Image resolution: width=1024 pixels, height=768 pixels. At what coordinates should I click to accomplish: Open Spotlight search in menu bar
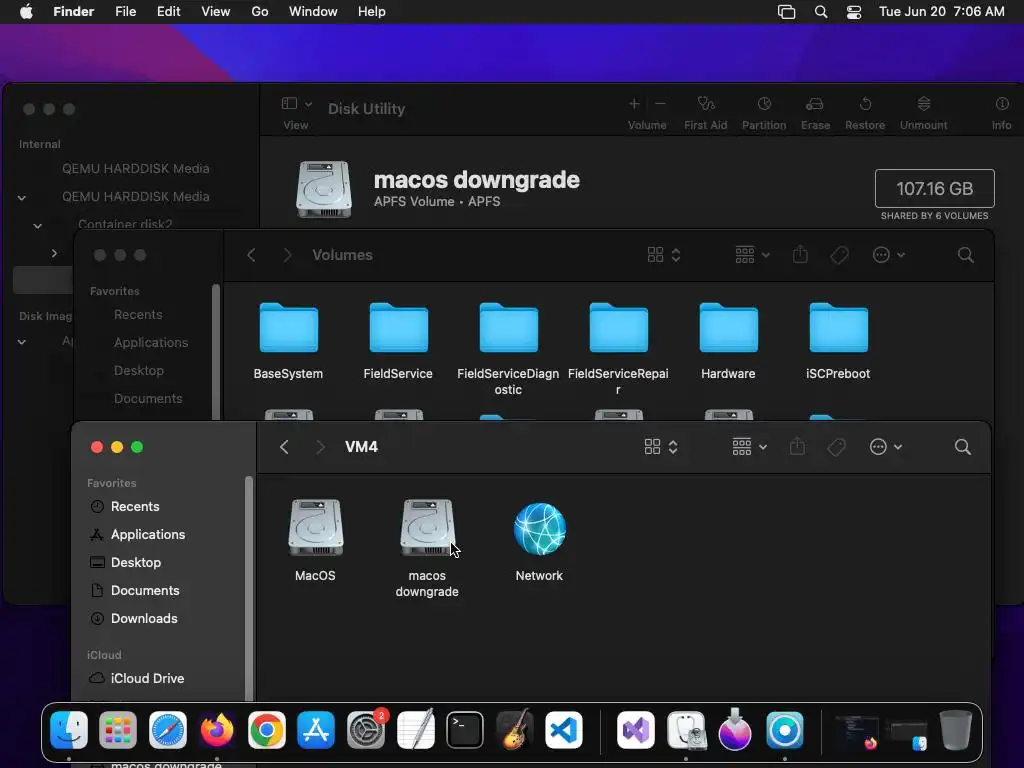[x=821, y=12]
